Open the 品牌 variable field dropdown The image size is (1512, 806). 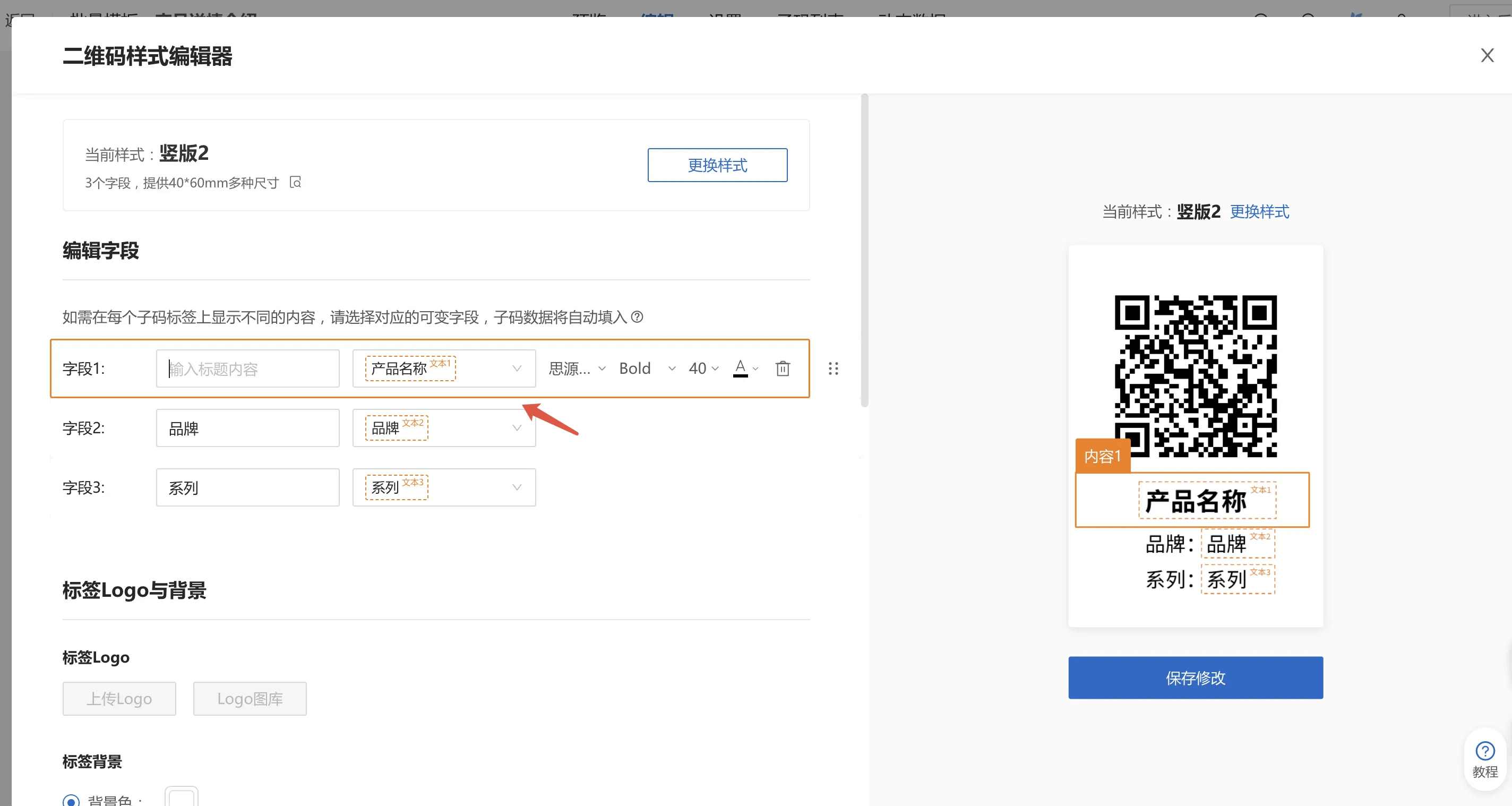[444, 428]
